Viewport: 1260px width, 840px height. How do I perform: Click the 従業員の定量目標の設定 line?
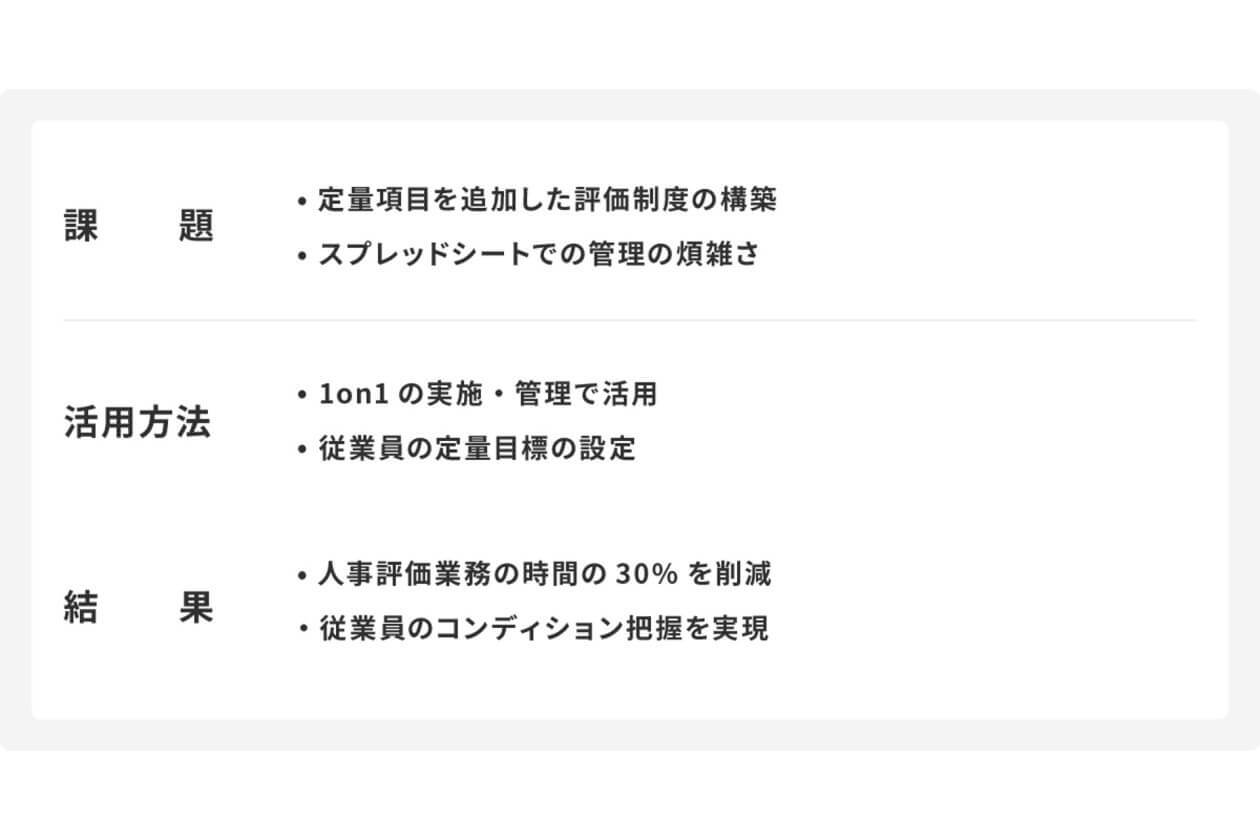[477, 448]
